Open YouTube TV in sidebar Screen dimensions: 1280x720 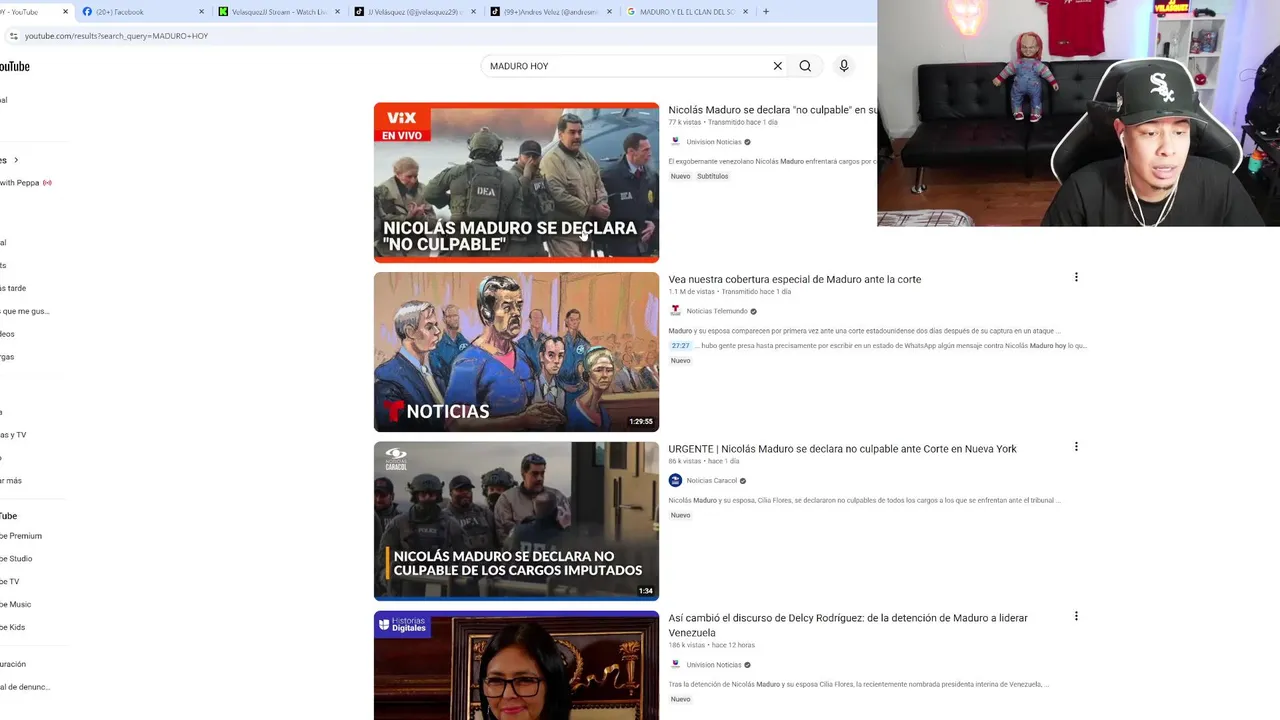pos(10,582)
